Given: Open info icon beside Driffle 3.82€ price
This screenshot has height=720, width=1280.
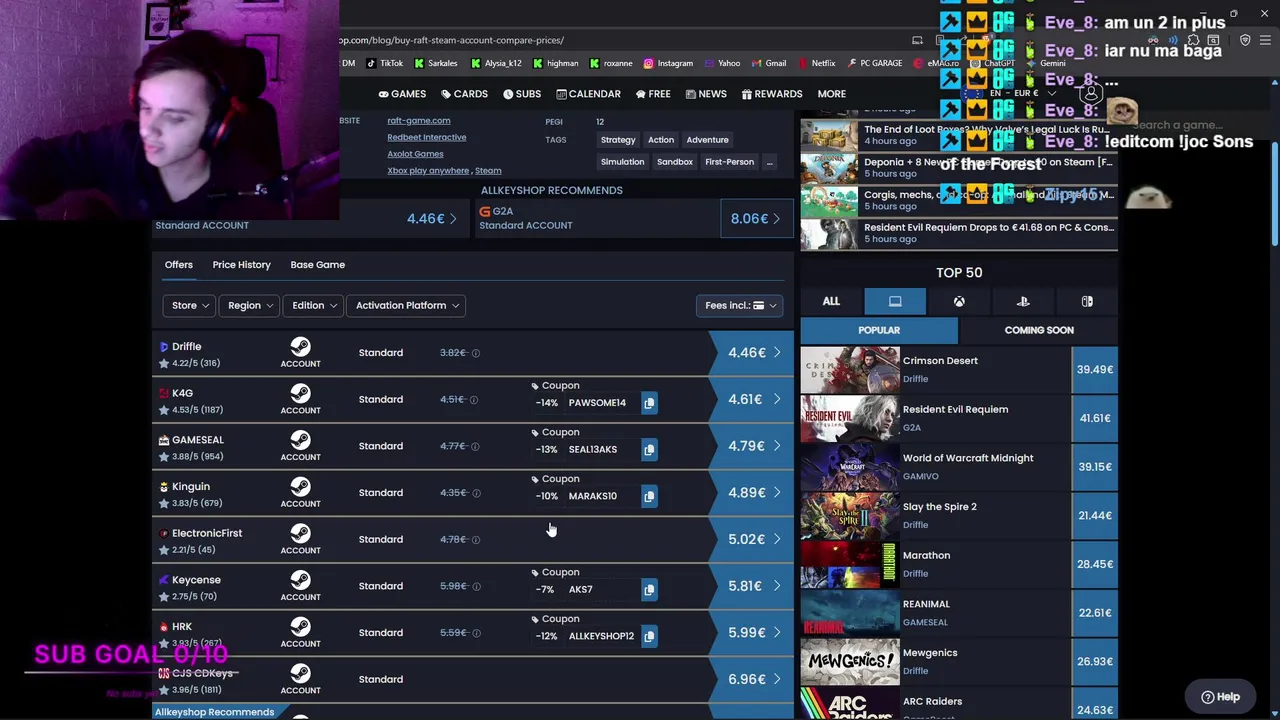Looking at the screenshot, I should click(476, 353).
